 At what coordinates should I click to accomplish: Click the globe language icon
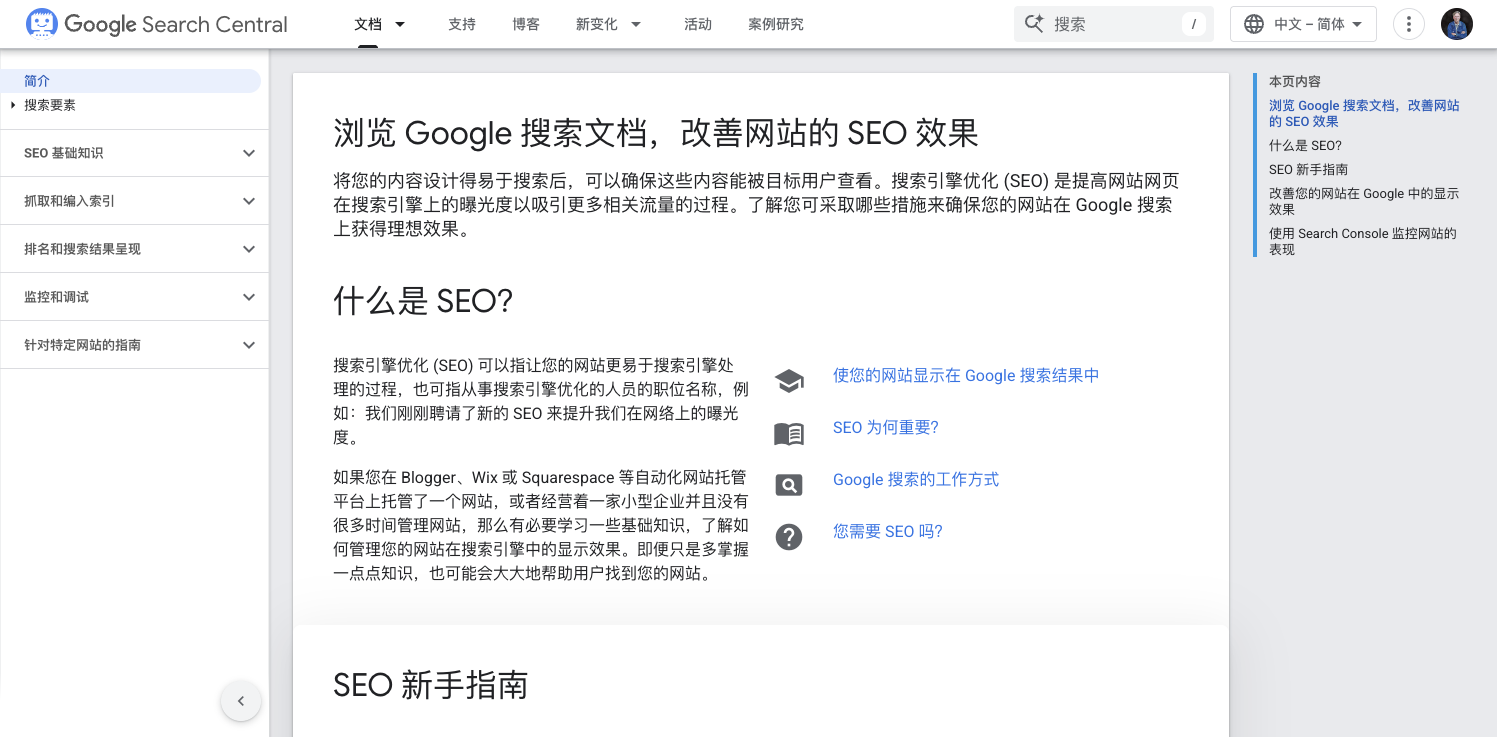pyautogui.click(x=1254, y=24)
